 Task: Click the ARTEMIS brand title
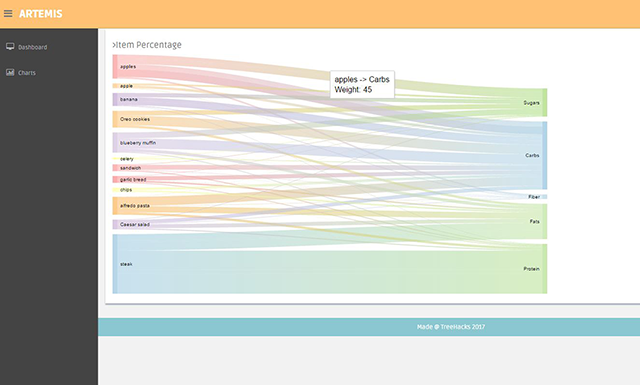pyautogui.click(x=41, y=14)
